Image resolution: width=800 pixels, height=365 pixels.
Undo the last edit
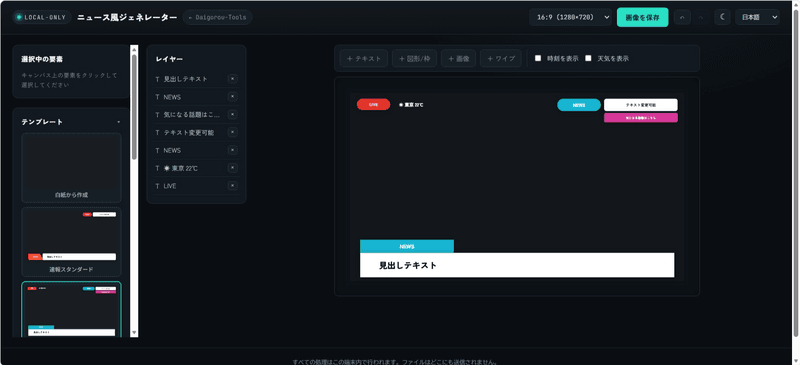[682, 17]
